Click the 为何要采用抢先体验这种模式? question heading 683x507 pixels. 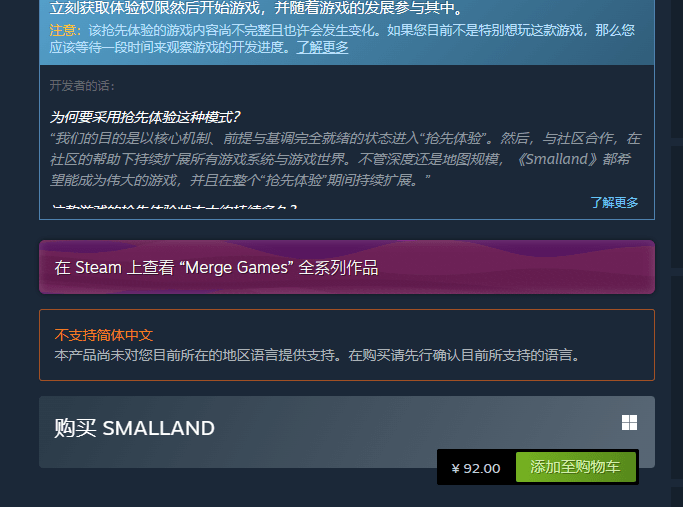145,117
